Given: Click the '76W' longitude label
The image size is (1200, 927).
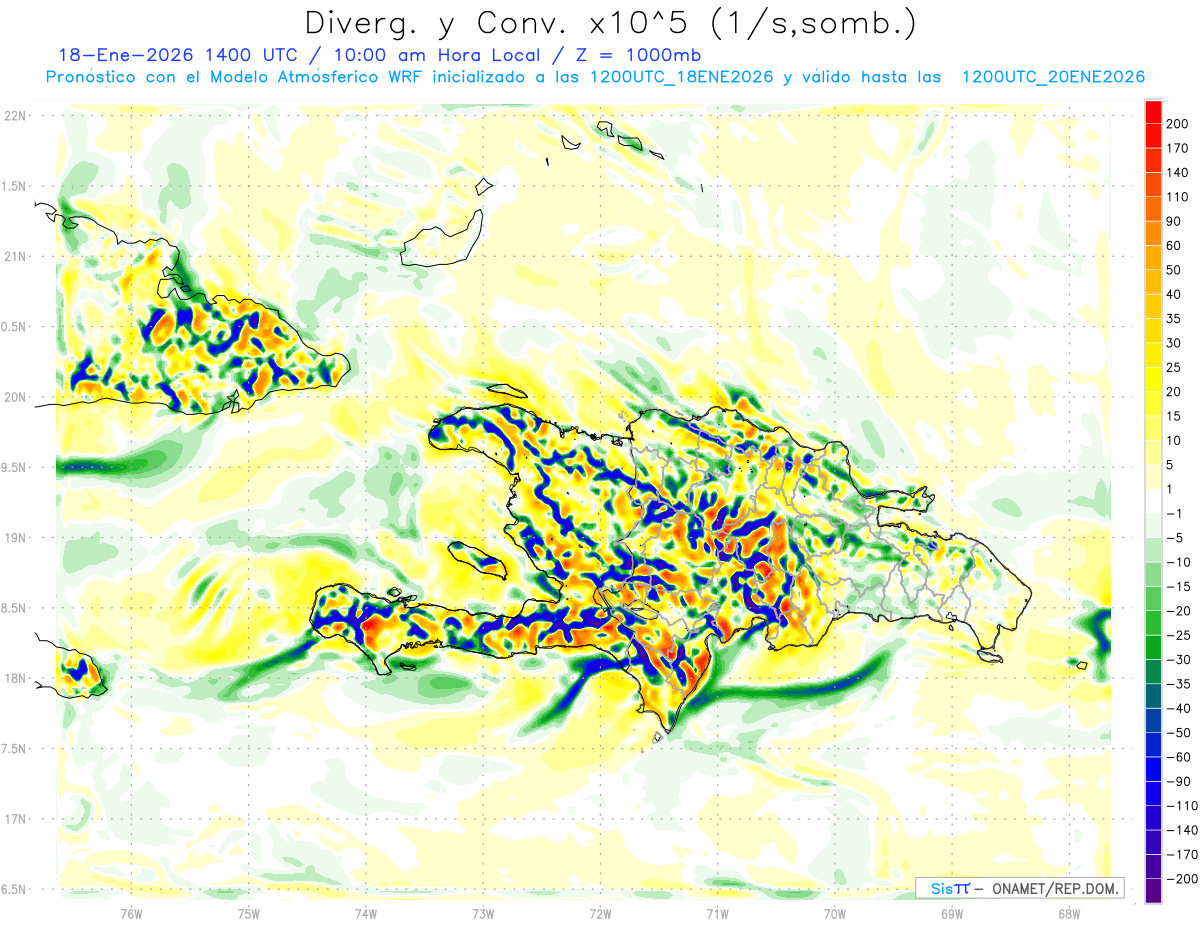Looking at the screenshot, I should point(131,913).
